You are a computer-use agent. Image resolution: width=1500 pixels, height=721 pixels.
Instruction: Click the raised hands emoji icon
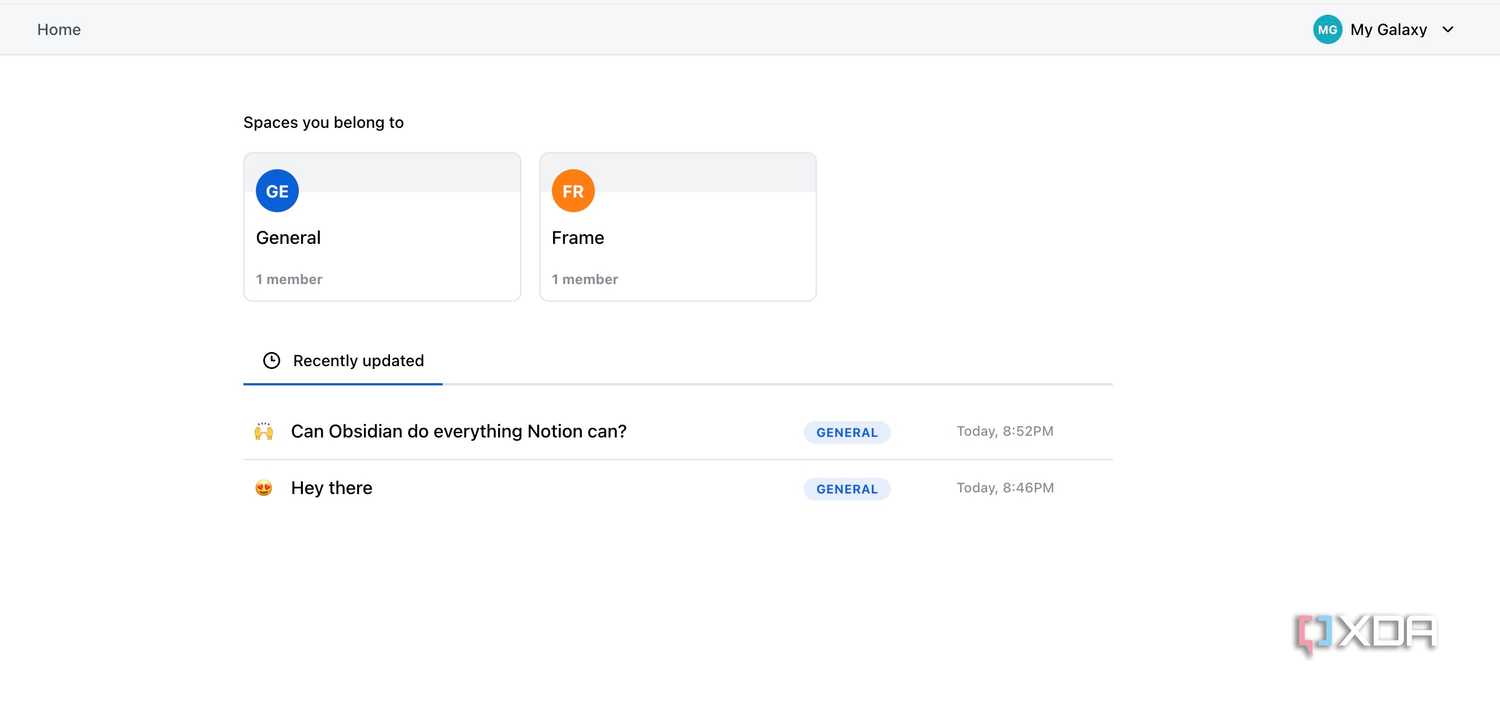coord(264,432)
